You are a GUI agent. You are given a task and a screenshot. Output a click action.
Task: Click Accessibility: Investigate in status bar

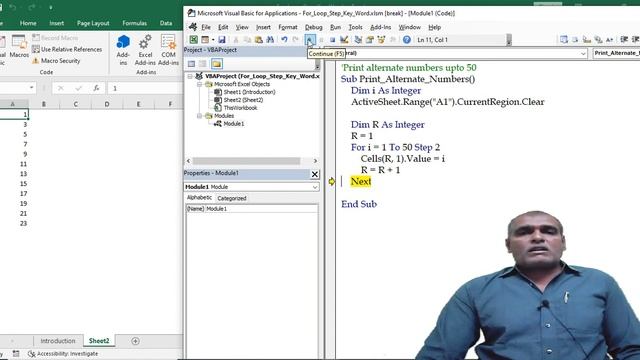tap(63, 354)
